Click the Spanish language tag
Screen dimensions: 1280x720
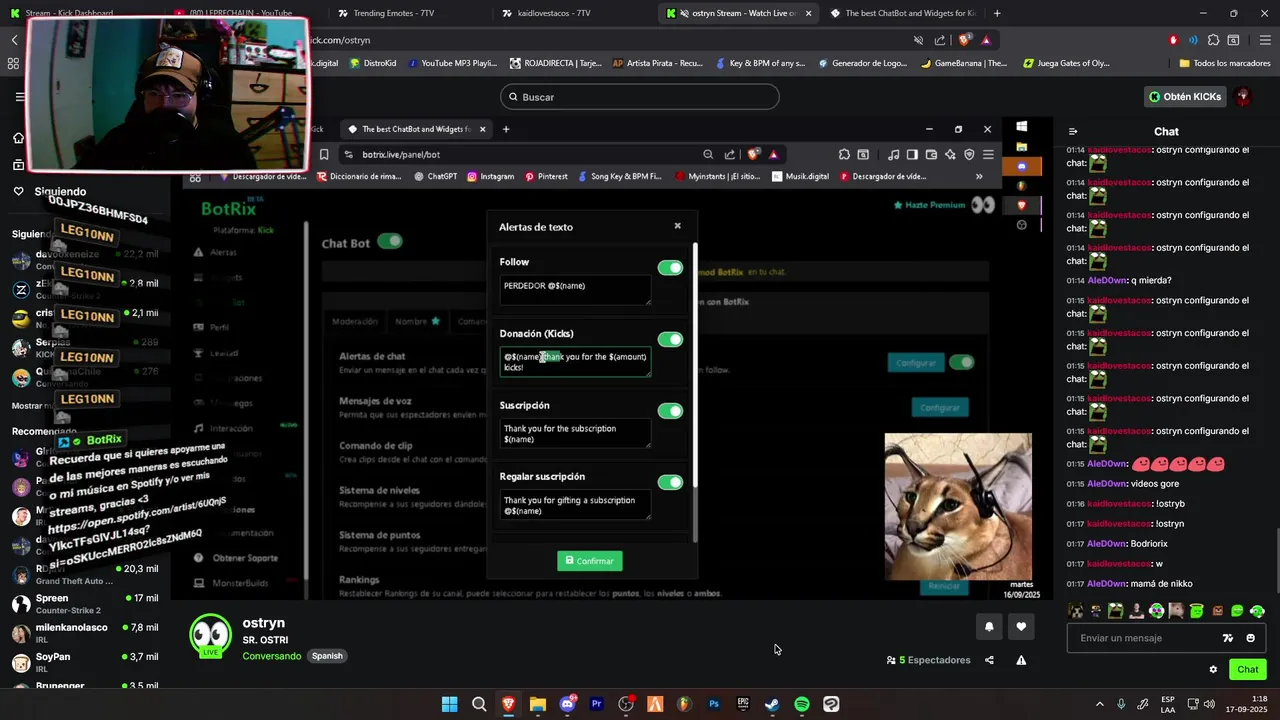[327, 656]
